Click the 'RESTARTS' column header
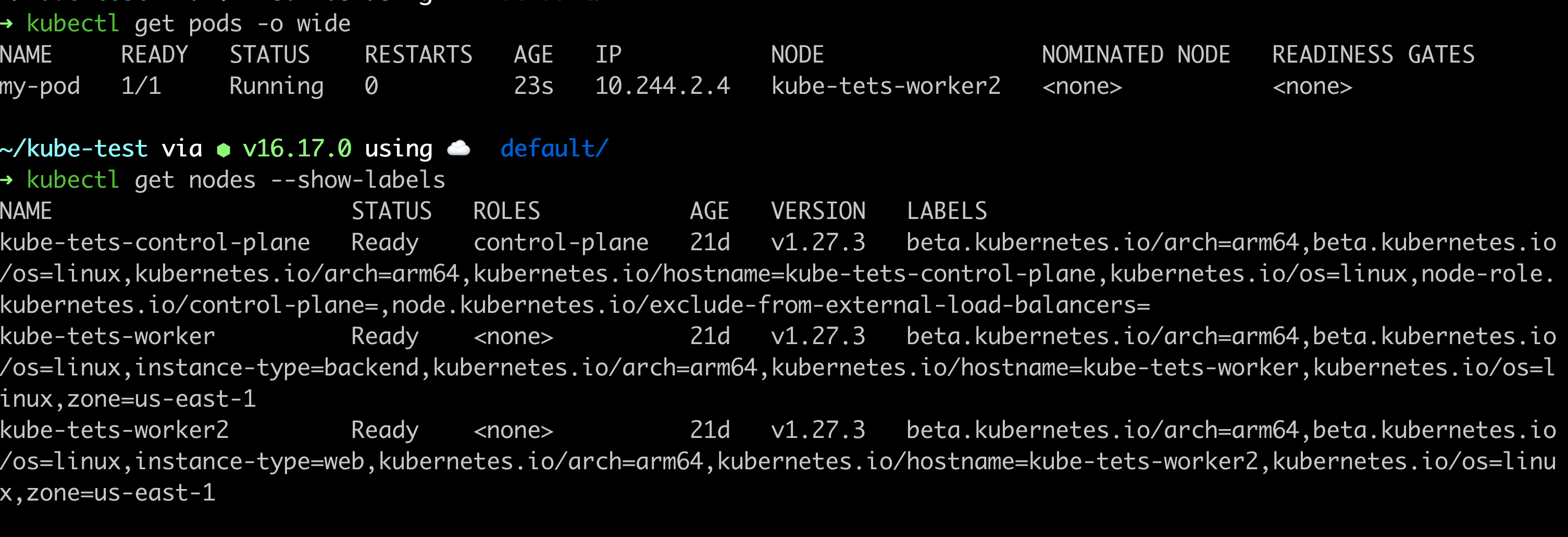Image resolution: width=1568 pixels, height=537 pixels. tap(418, 55)
